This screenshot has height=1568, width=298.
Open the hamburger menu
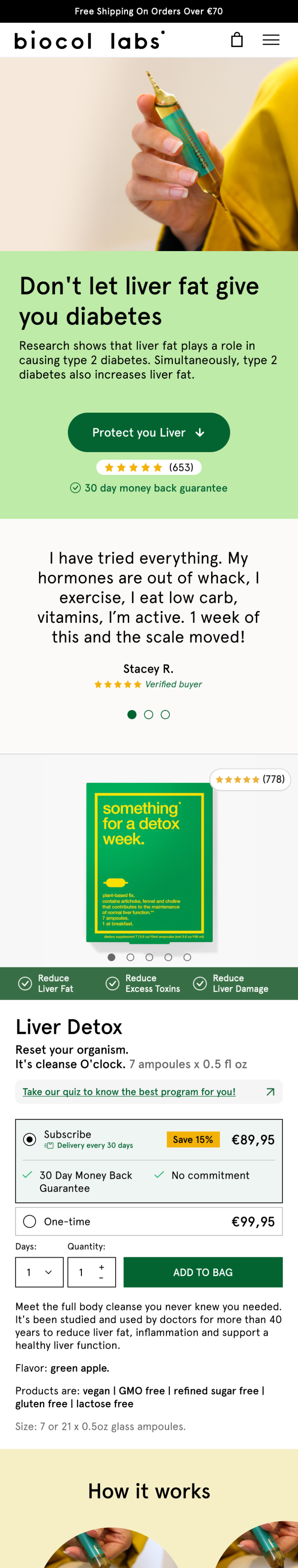pos(270,40)
